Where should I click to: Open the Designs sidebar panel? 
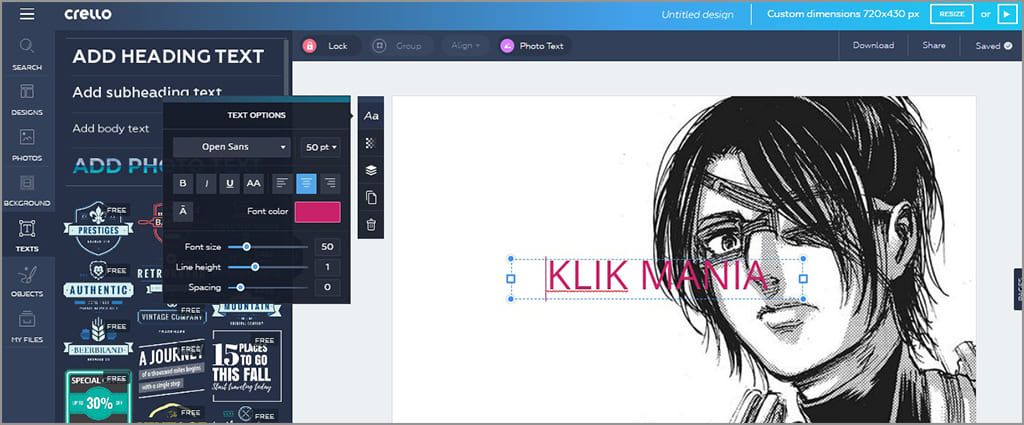click(x=27, y=99)
